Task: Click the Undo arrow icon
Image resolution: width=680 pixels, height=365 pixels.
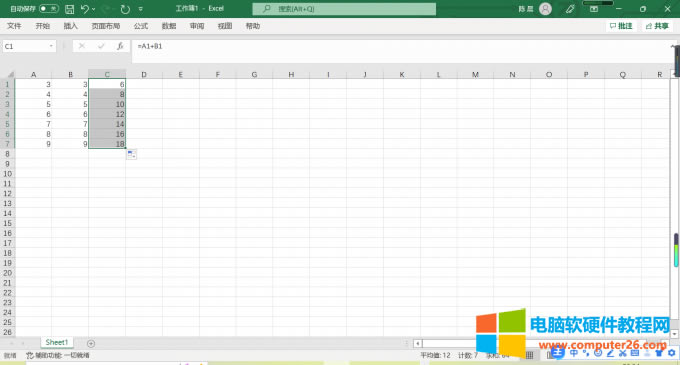Action: tap(85, 9)
